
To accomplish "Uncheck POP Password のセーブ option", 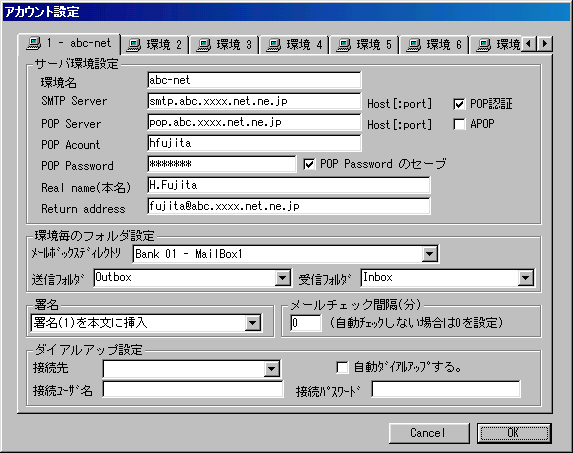I will click(x=309, y=164).
